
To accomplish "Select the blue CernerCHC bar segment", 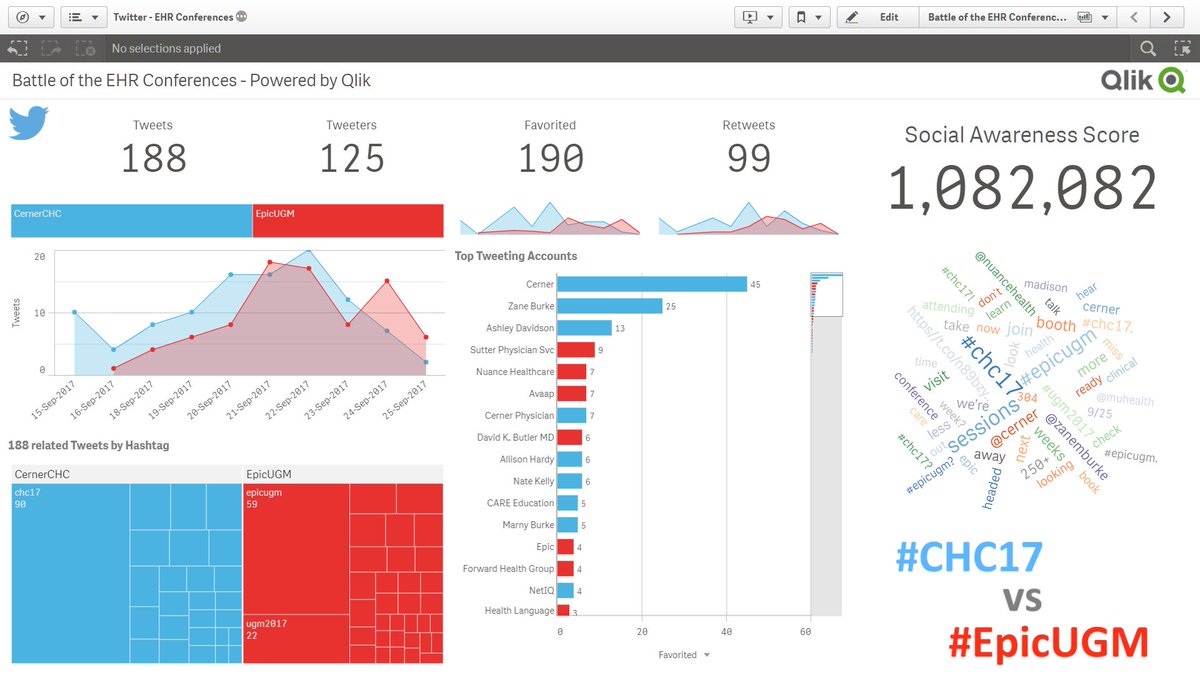I will click(x=131, y=221).
